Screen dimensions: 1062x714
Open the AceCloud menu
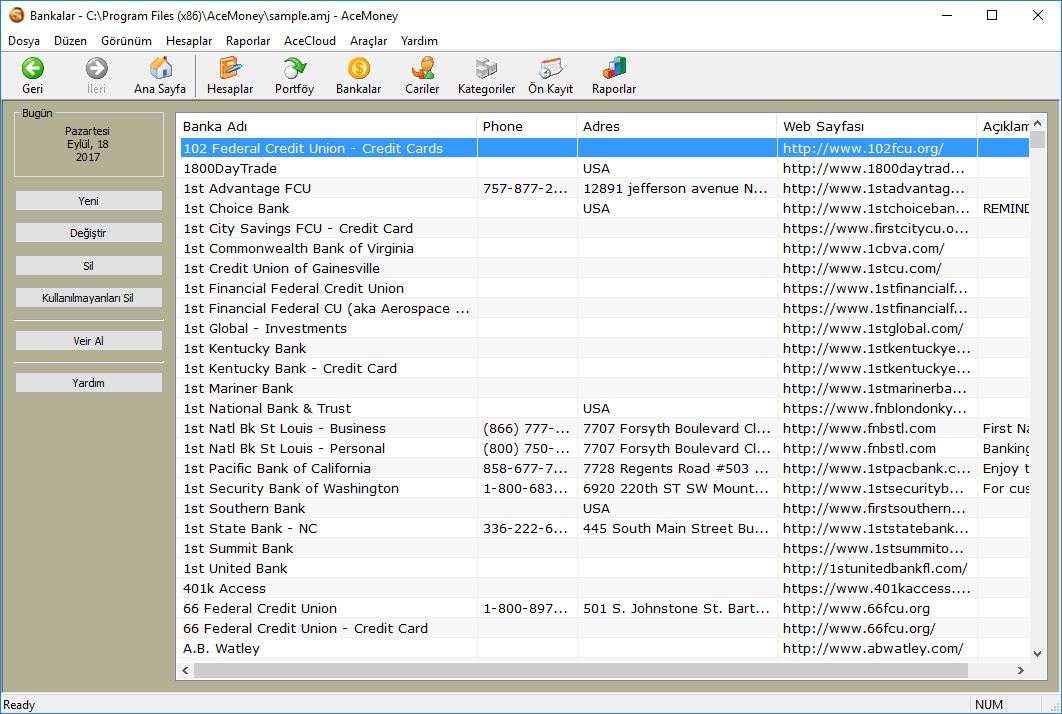pyautogui.click(x=310, y=41)
